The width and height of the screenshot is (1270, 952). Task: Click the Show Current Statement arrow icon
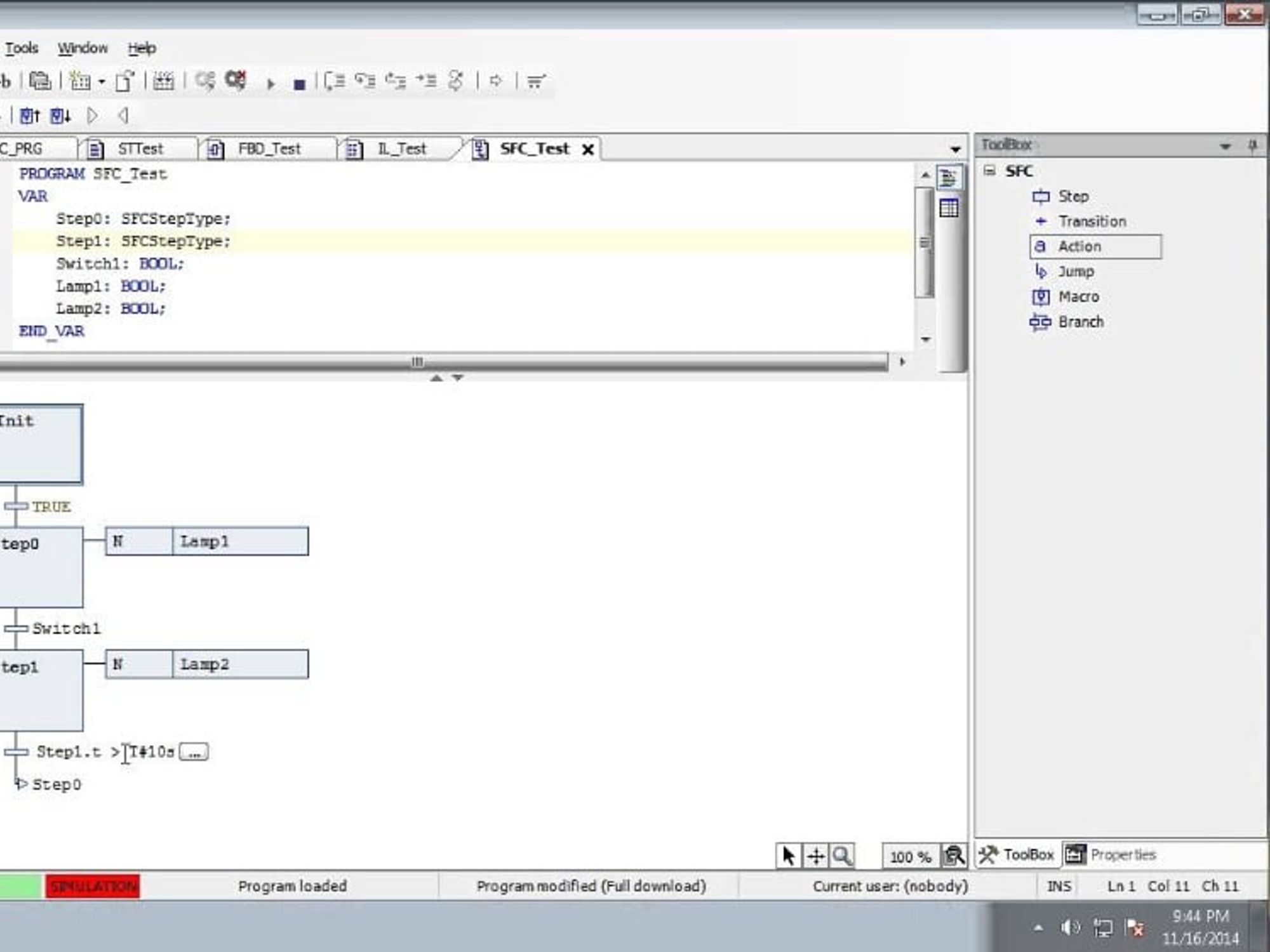[x=496, y=81]
